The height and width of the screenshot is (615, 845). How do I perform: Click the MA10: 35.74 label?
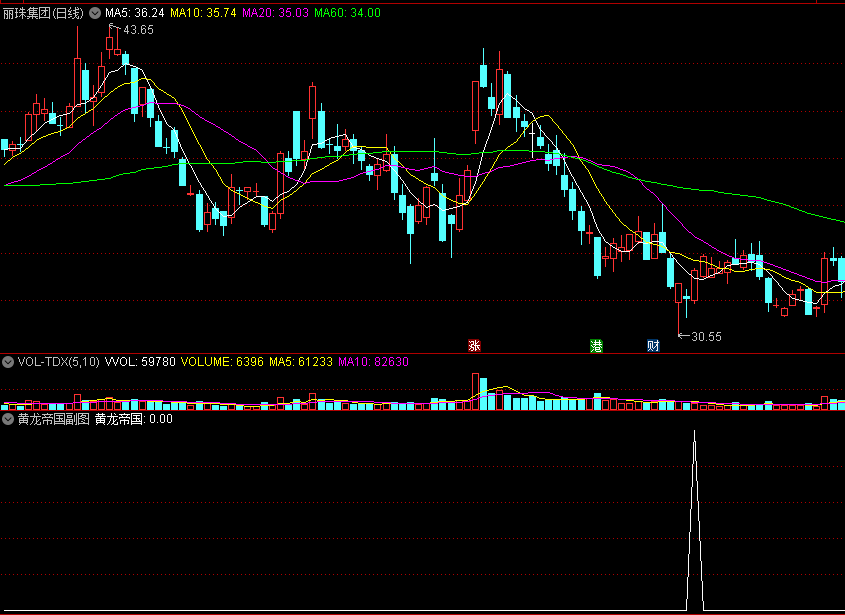(203, 13)
